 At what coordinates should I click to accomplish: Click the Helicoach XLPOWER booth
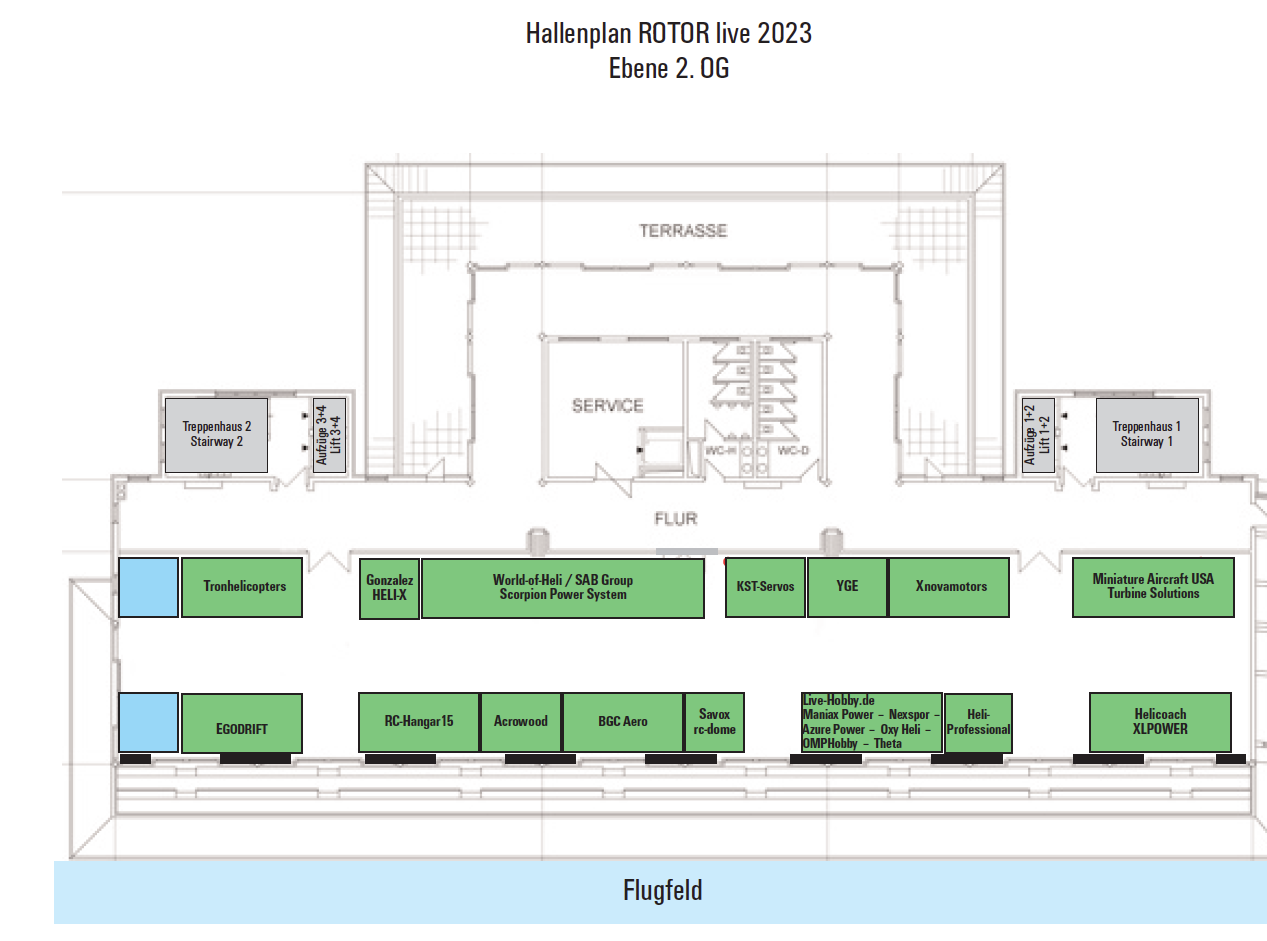click(1160, 722)
